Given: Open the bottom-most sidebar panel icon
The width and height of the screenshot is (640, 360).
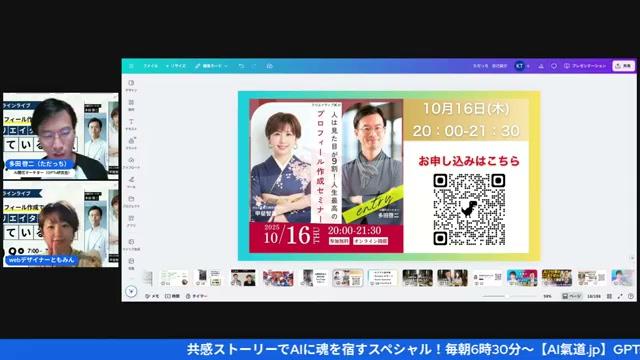Looking at the screenshot, I should pyautogui.click(x=131, y=264).
